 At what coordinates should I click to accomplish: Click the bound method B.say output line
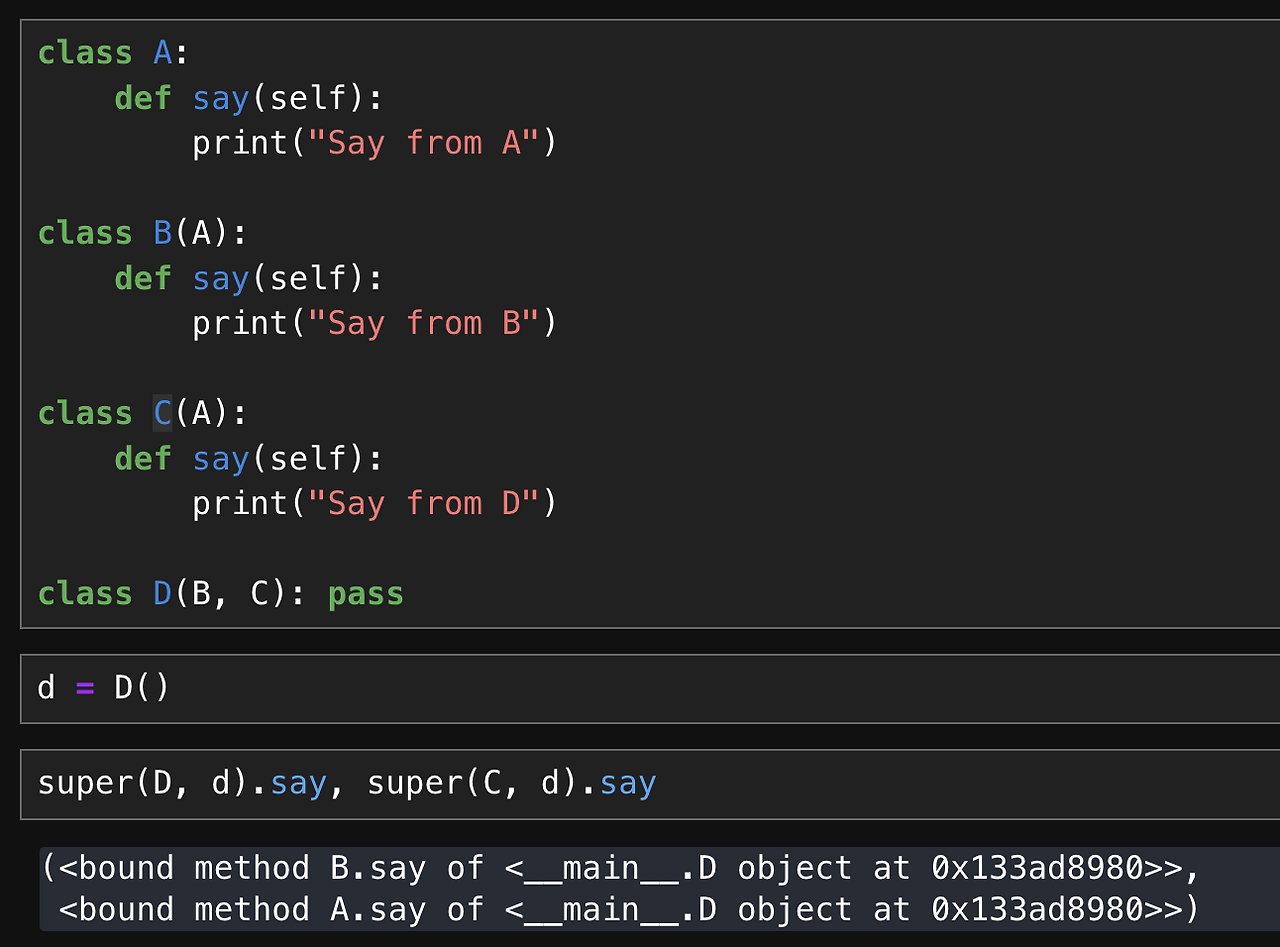(400, 867)
